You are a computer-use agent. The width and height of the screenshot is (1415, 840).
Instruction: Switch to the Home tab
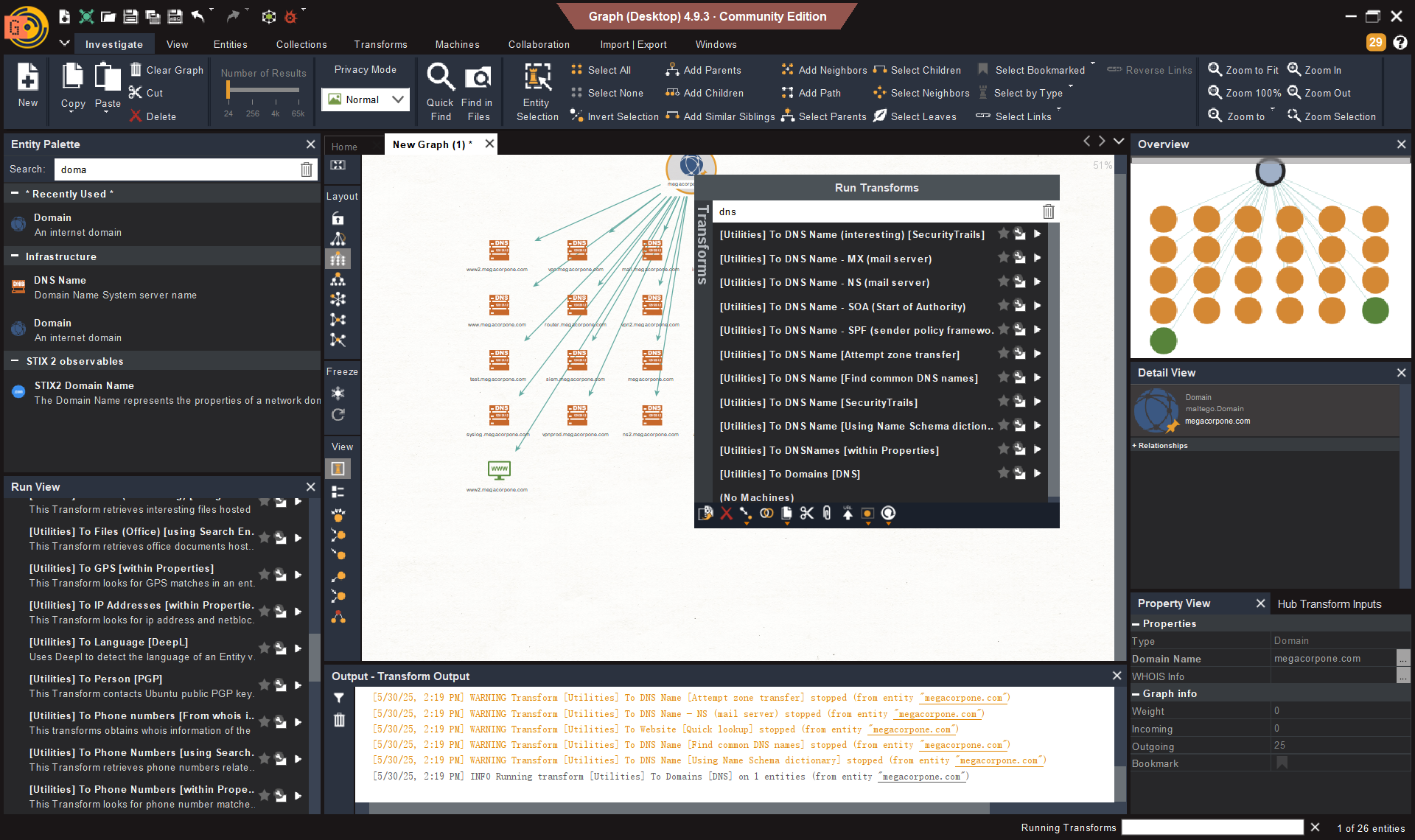click(344, 146)
